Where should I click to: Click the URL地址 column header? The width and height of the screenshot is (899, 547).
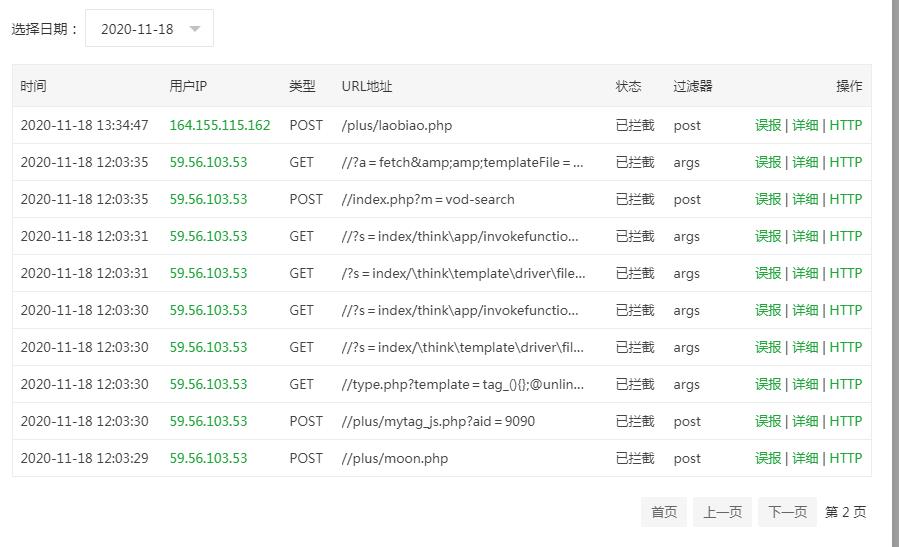coord(367,86)
